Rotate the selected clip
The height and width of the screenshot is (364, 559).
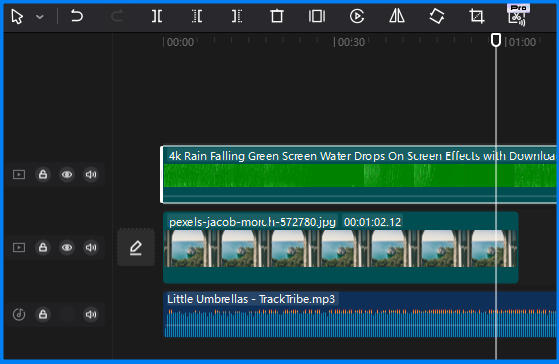coord(437,16)
